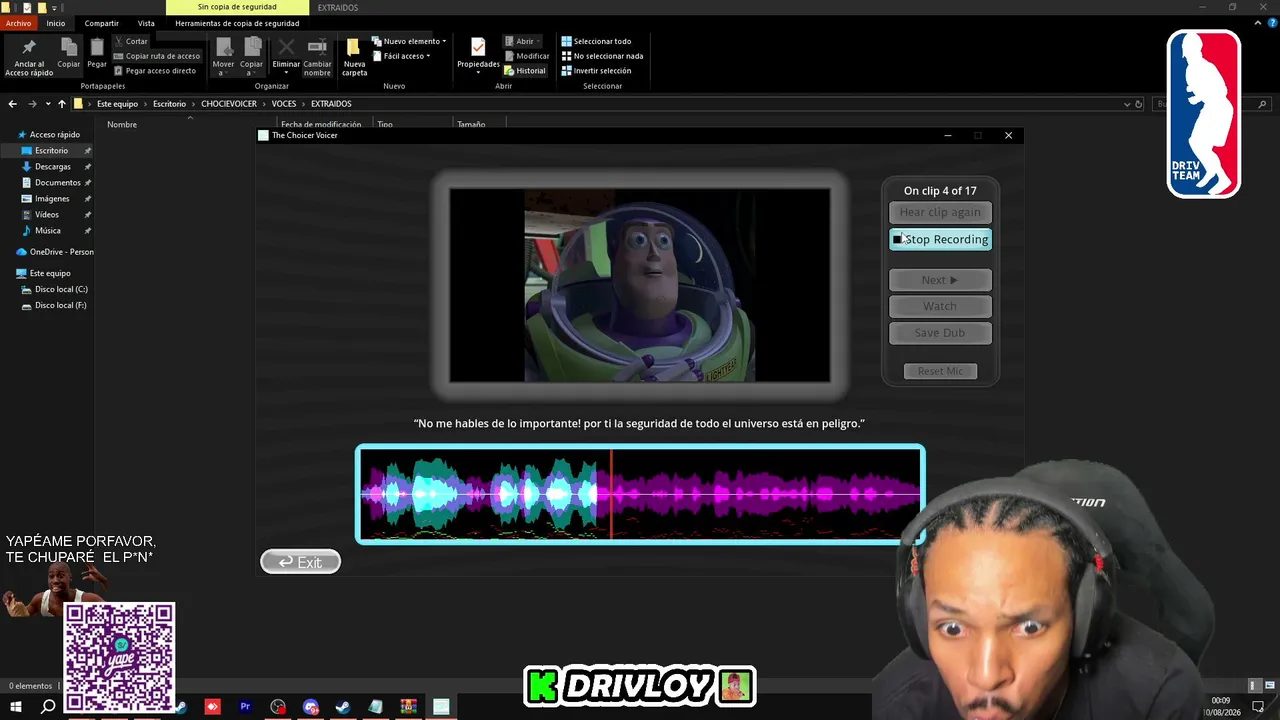
Task: Click VOCES in the address breadcrumb
Action: pyautogui.click(x=284, y=104)
